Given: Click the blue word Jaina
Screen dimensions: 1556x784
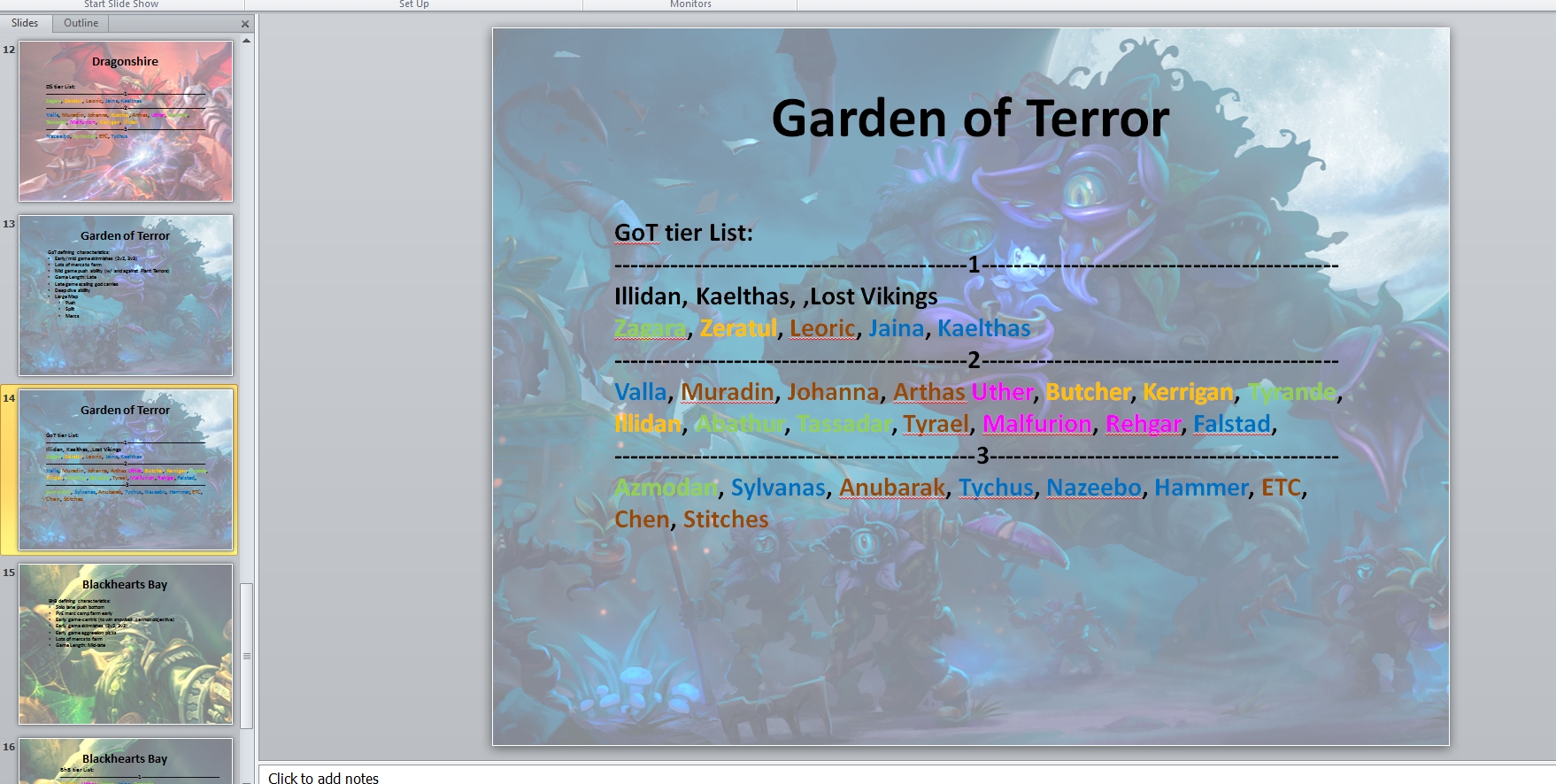Looking at the screenshot, I should pos(896,328).
